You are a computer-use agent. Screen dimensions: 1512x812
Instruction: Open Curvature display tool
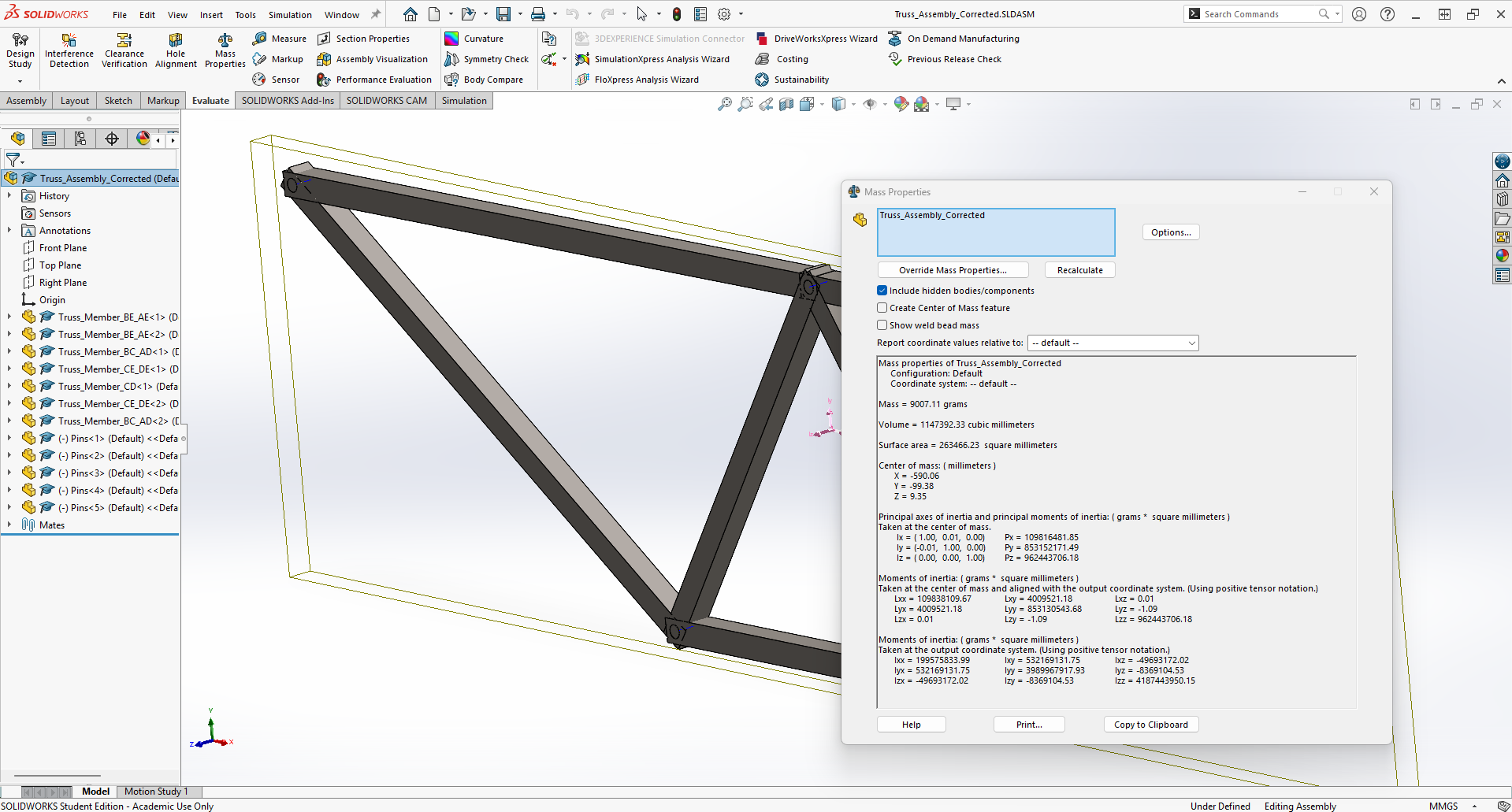pos(474,39)
